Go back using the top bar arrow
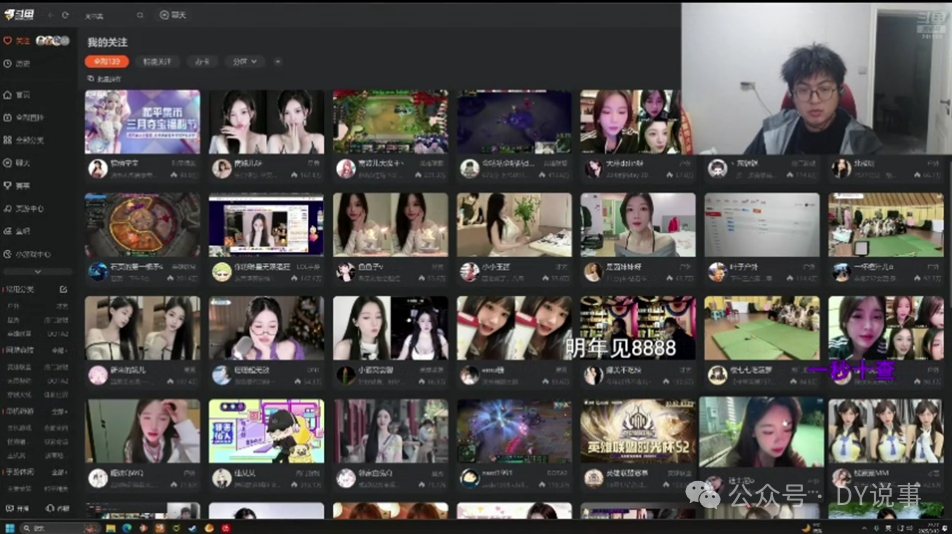The height and width of the screenshot is (534, 952). [x=50, y=15]
